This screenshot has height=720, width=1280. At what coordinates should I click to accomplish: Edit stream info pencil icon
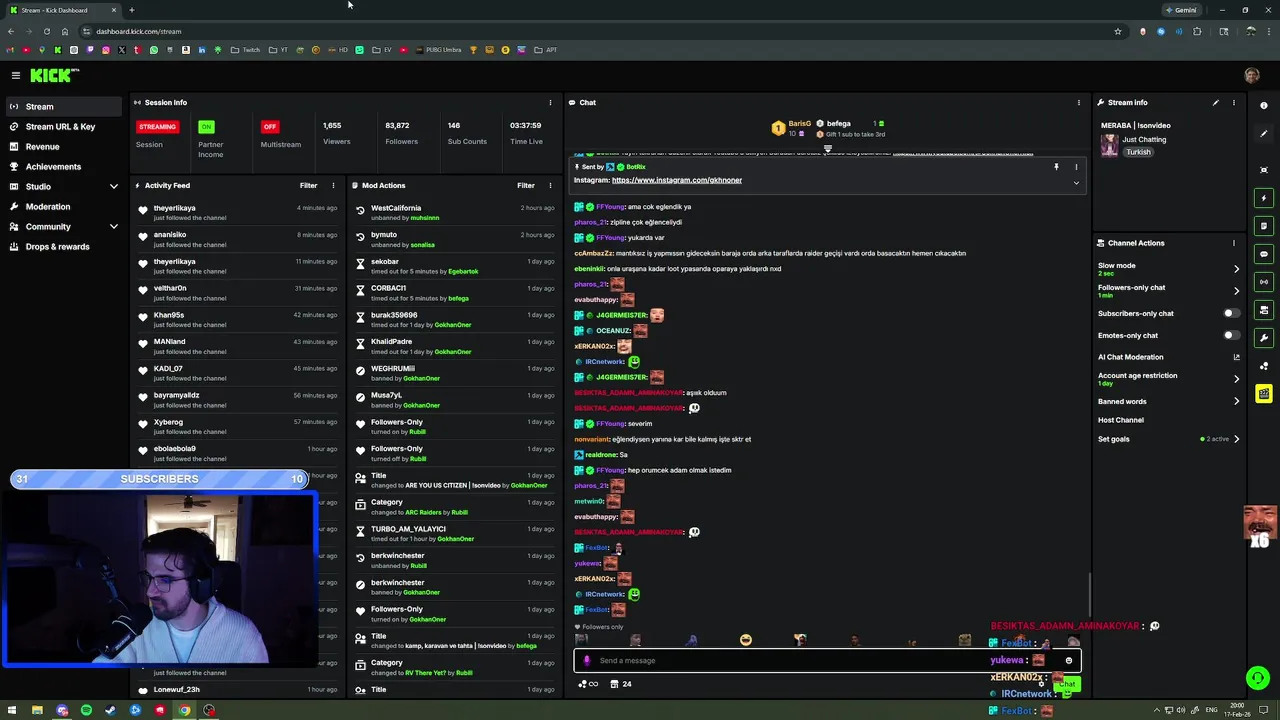[1216, 102]
